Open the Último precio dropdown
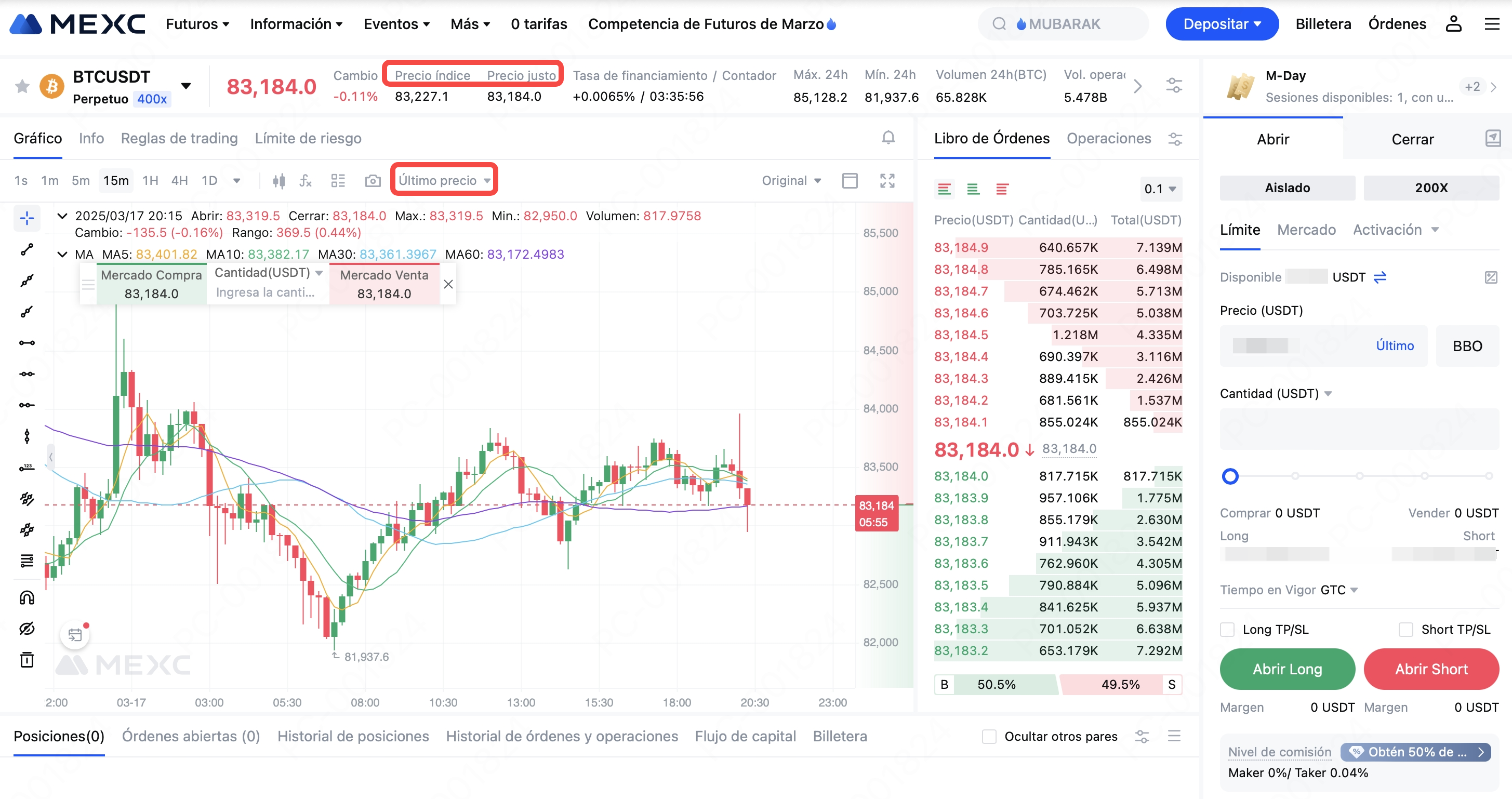The width and height of the screenshot is (1512, 799). click(x=444, y=180)
